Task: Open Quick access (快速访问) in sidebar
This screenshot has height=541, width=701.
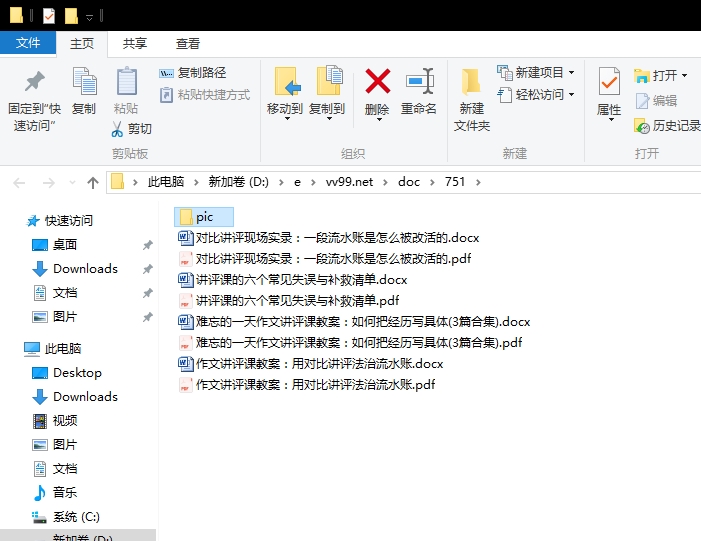Action: point(59,220)
